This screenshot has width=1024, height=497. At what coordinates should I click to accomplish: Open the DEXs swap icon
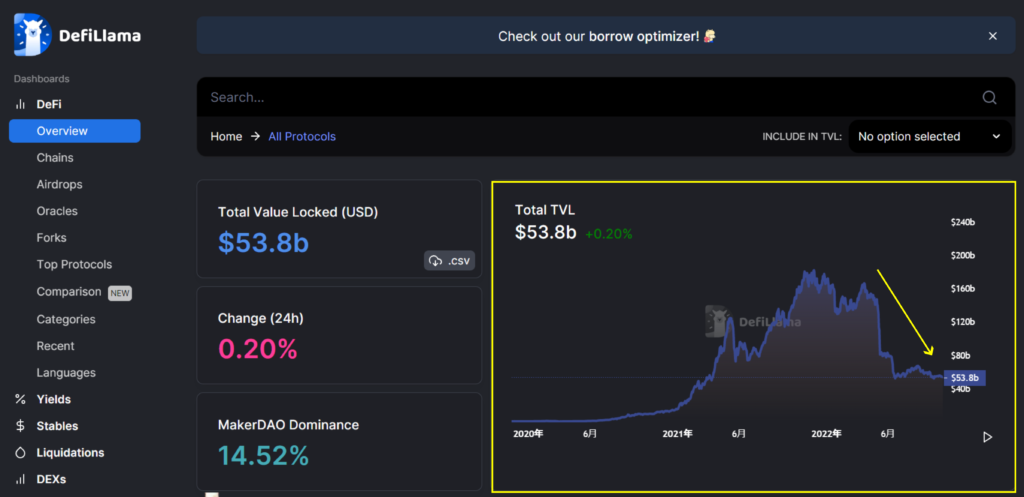[x=20, y=479]
